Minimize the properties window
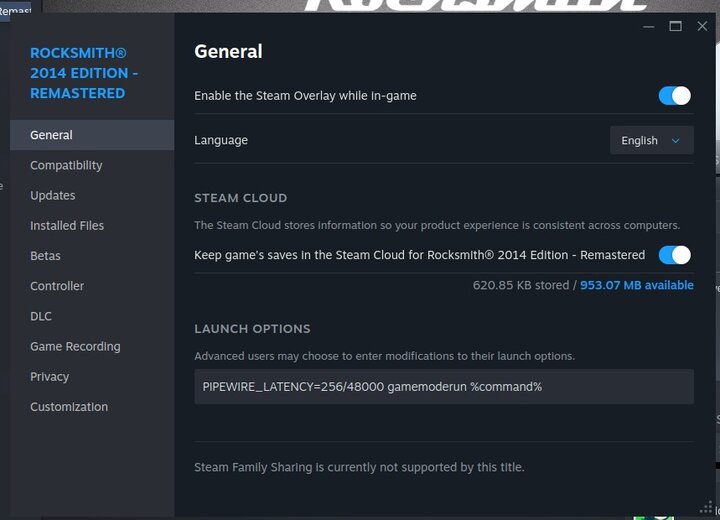The width and height of the screenshot is (720, 520). click(x=649, y=26)
